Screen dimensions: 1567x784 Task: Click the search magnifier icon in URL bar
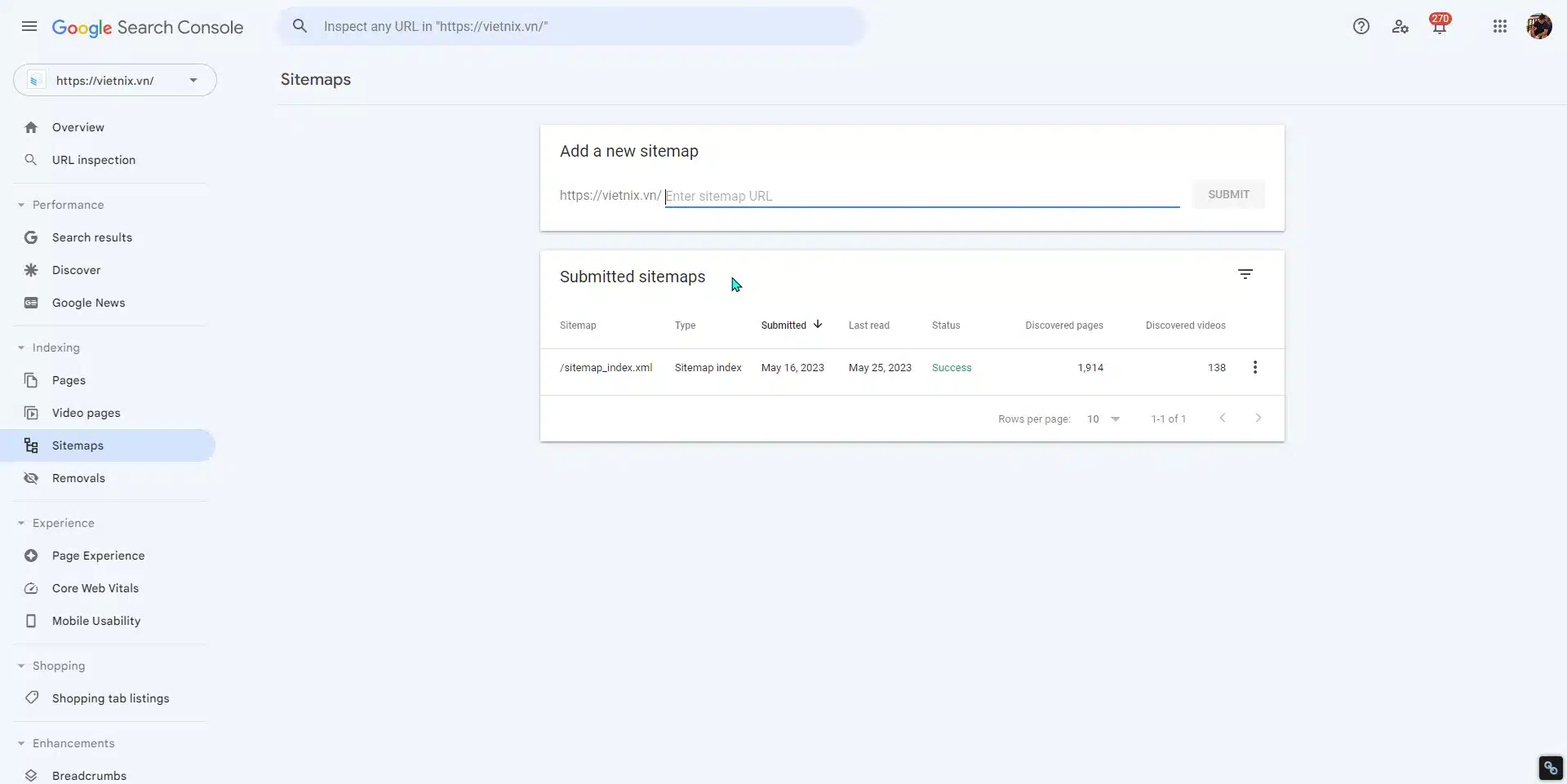point(300,26)
